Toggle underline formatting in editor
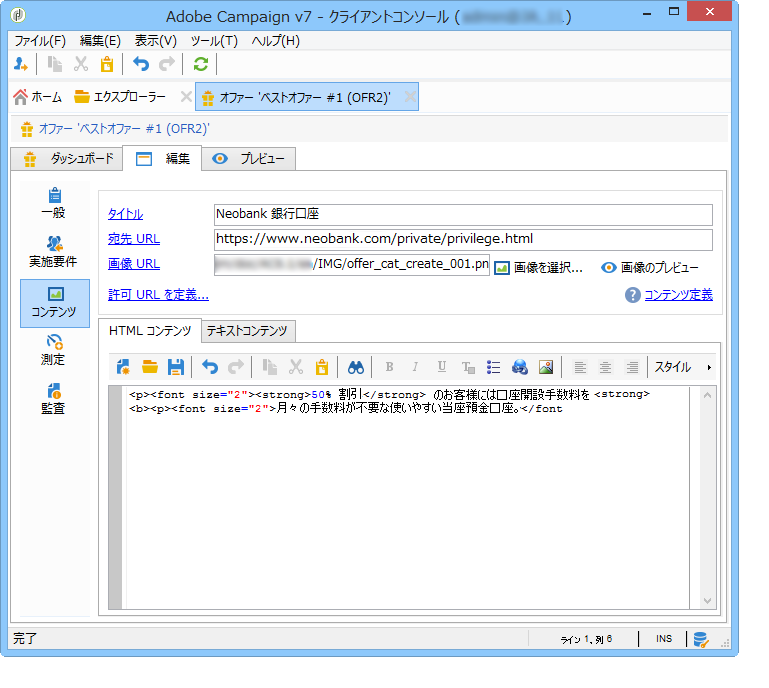The width and height of the screenshot is (769, 688). [442, 367]
